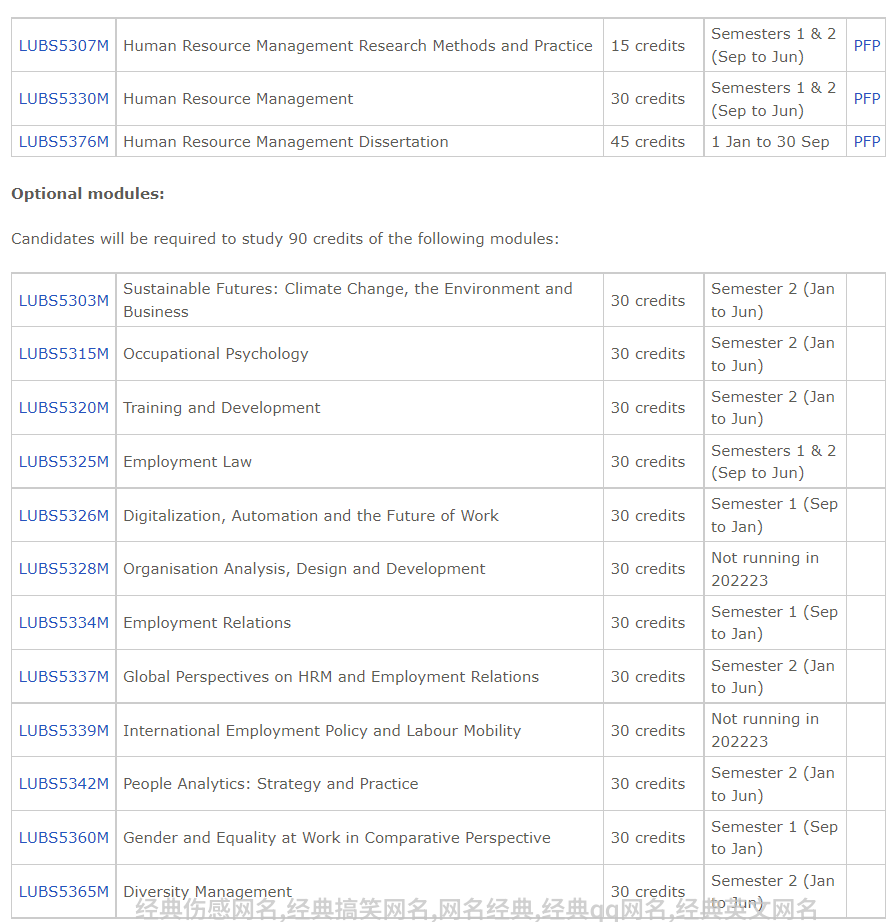Select 'Human Resource Management Dissertation' title text
This screenshot has width=895, height=922.
pyautogui.click(x=286, y=142)
